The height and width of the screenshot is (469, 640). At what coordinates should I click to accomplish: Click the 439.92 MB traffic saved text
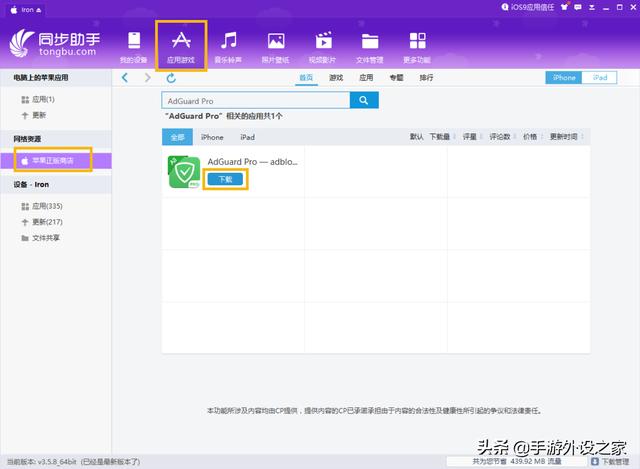pyautogui.click(x=517, y=461)
